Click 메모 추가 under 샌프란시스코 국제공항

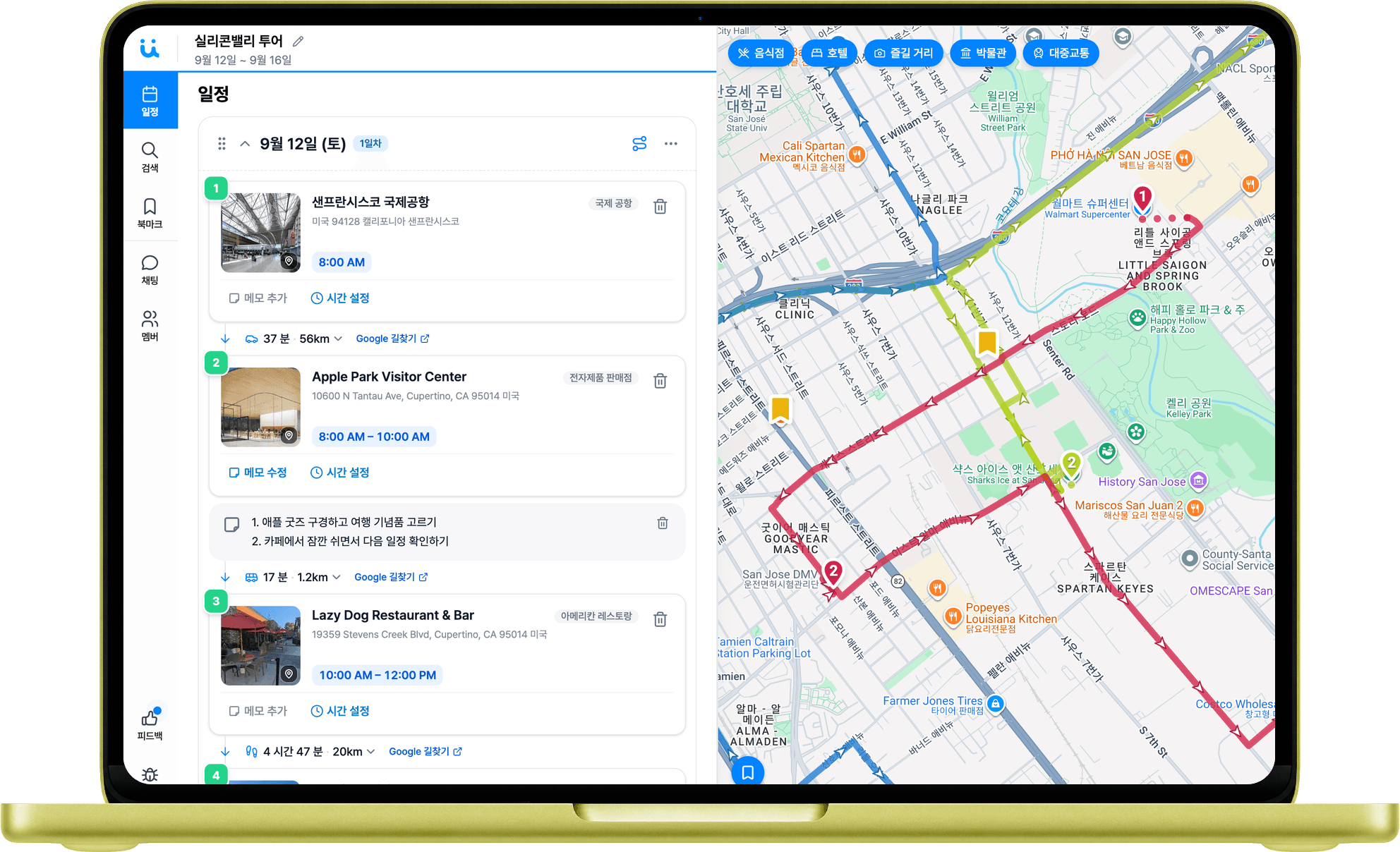point(258,298)
